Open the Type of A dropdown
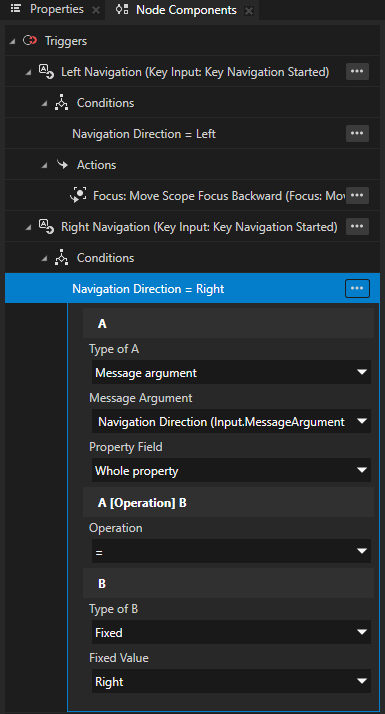The width and height of the screenshot is (385, 714). point(231,372)
